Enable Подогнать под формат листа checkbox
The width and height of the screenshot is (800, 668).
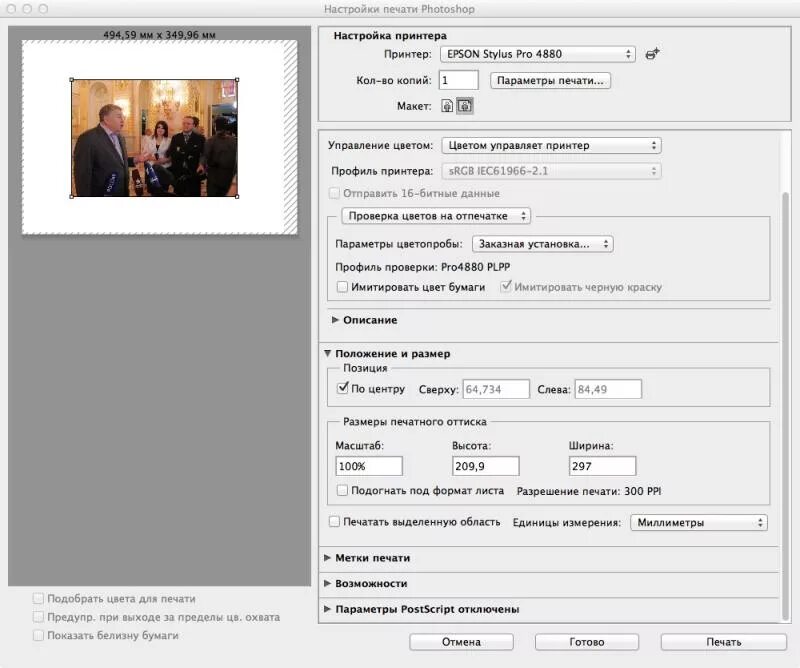pyautogui.click(x=342, y=490)
